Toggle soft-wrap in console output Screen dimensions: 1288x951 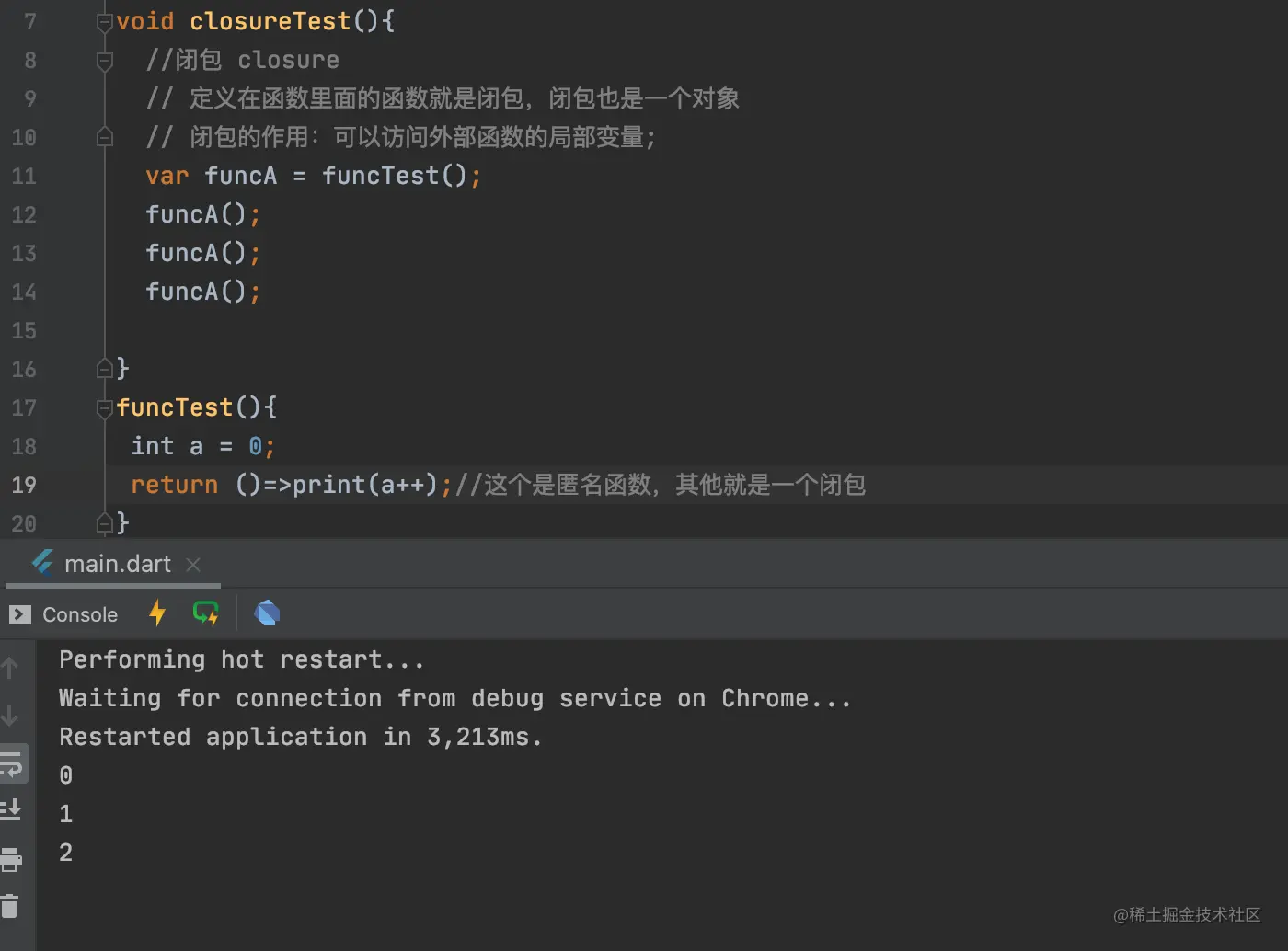12,764
